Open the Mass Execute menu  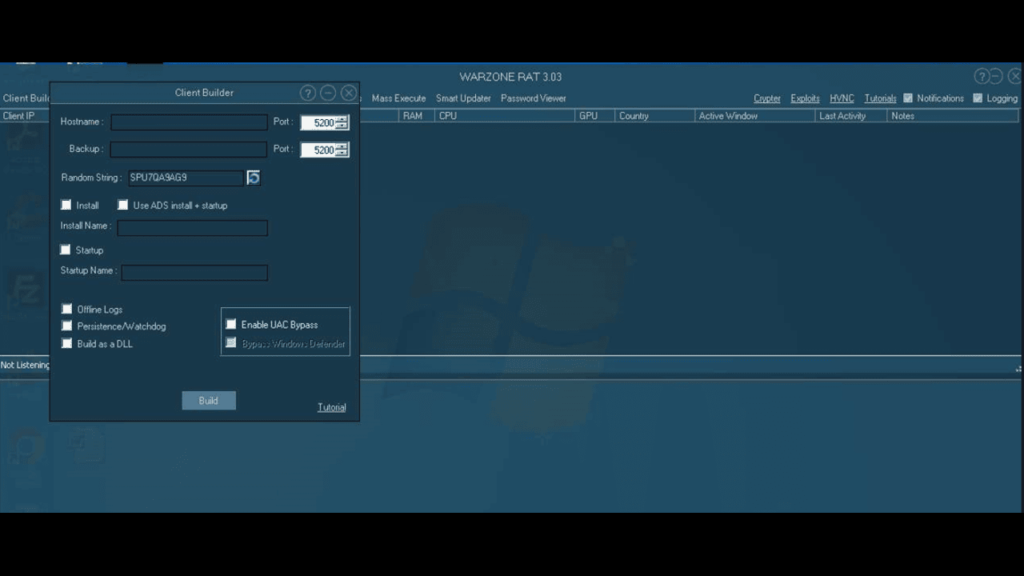click(398, 98)
